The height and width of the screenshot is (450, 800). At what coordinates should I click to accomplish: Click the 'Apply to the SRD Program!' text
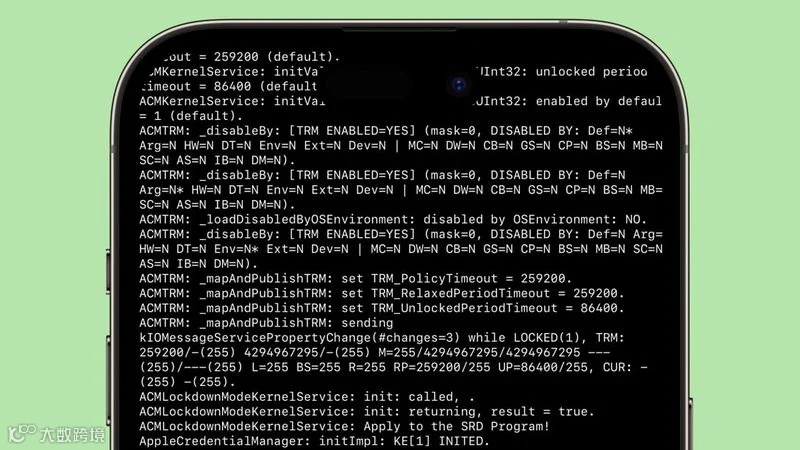point(456,426)
